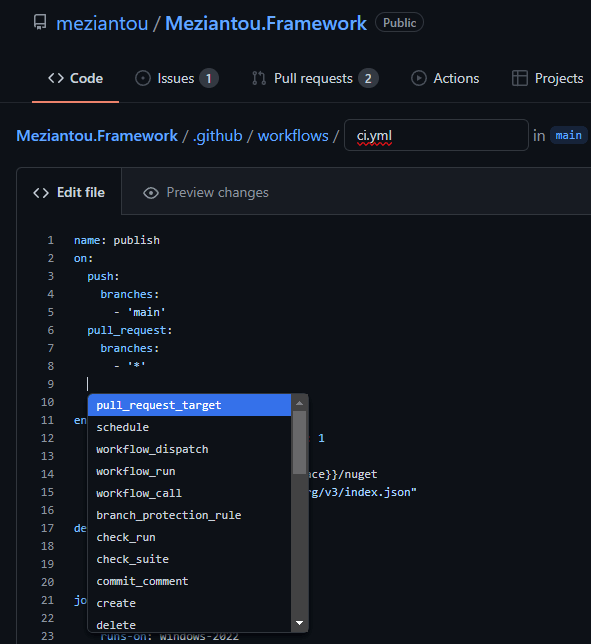This screenshot has height=644, width=591.
Task: Click the Issues count badge 1
Action: (209, 78)
